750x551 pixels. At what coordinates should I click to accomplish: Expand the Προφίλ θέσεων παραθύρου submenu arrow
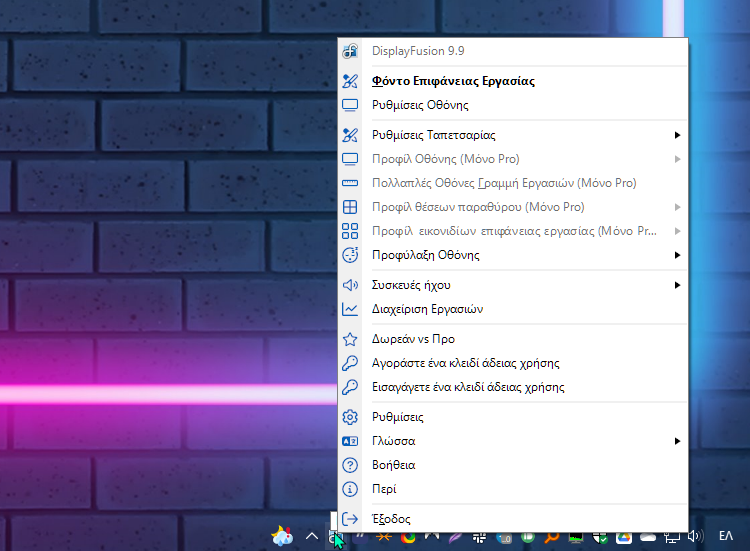tap(677, 207)
